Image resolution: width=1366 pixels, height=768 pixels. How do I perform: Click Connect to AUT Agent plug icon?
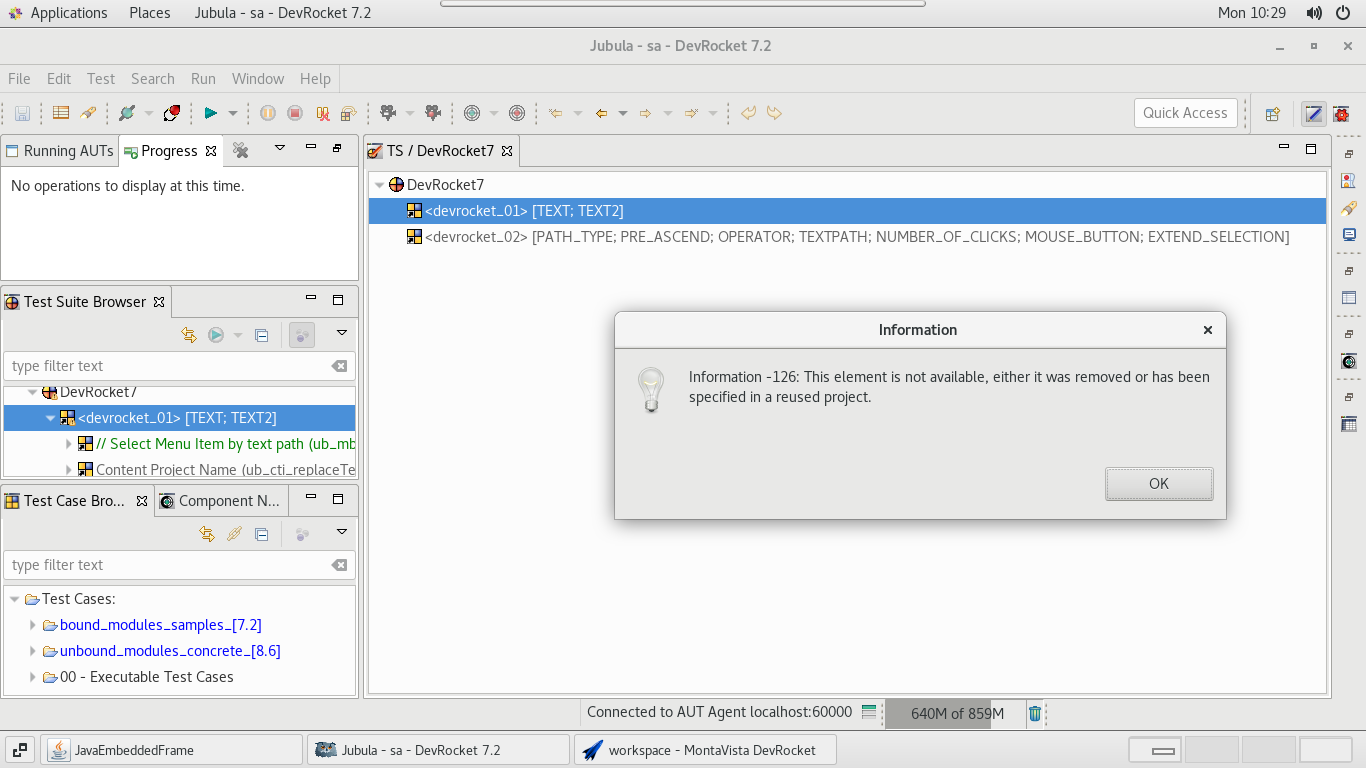[127, 113]
